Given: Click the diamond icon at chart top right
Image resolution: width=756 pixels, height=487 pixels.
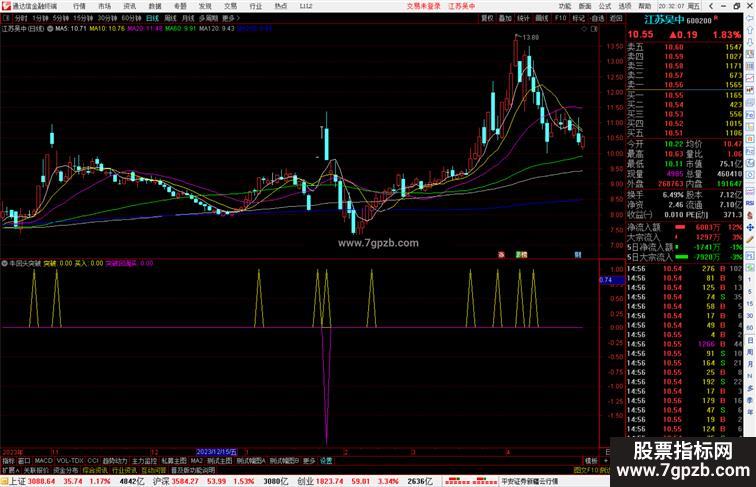Looking at the screenshot, I should click(584, 29).
